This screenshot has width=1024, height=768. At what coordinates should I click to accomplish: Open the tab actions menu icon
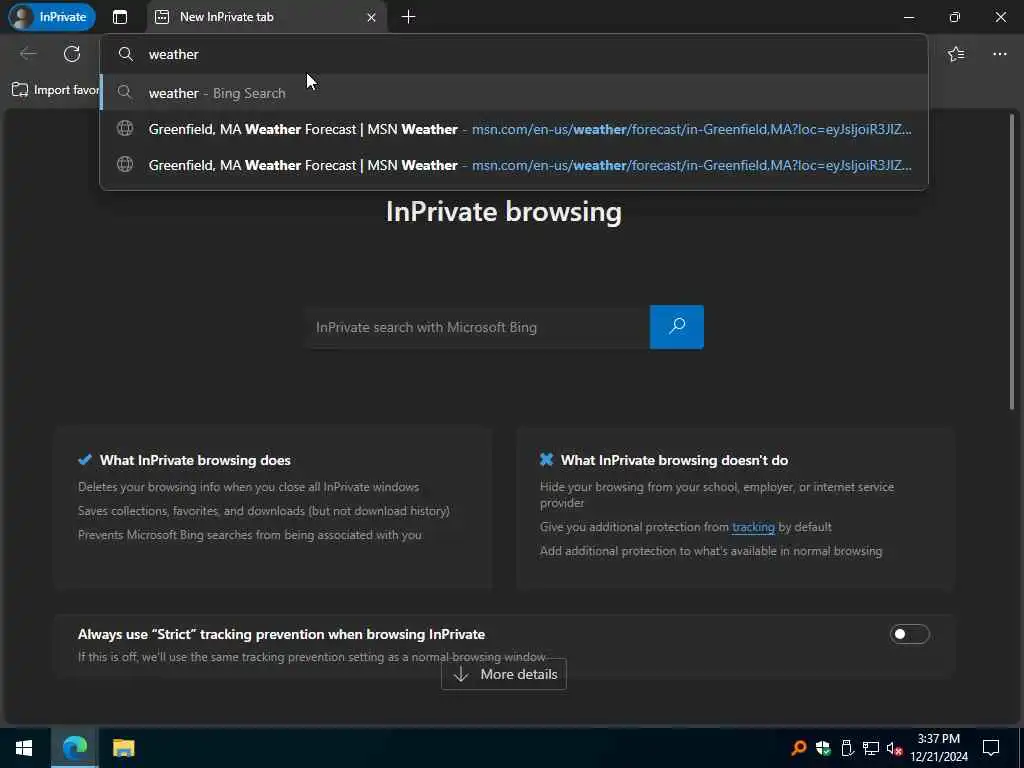click(x=120, y=17)
